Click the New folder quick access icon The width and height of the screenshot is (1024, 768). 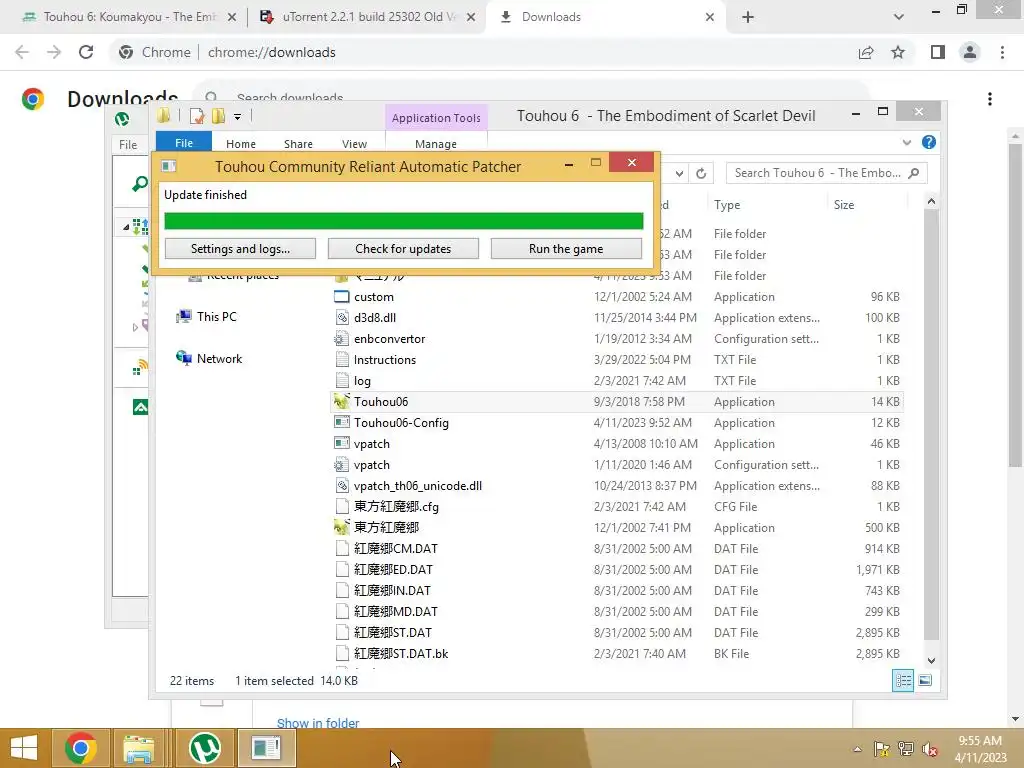click(x=219, y=116)
